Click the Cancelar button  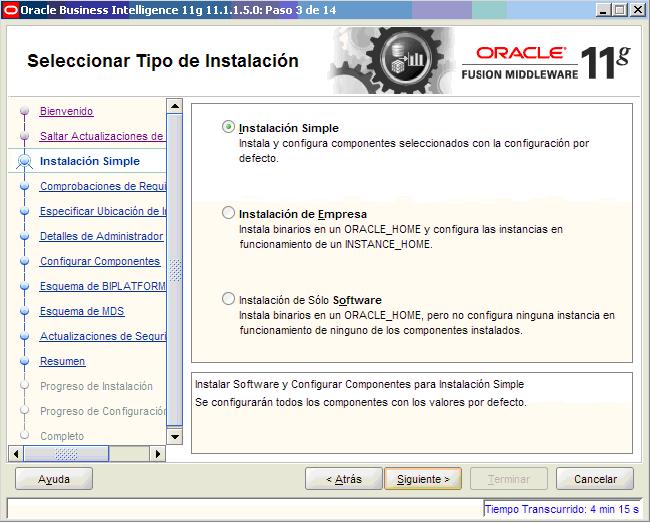[595, 479]
